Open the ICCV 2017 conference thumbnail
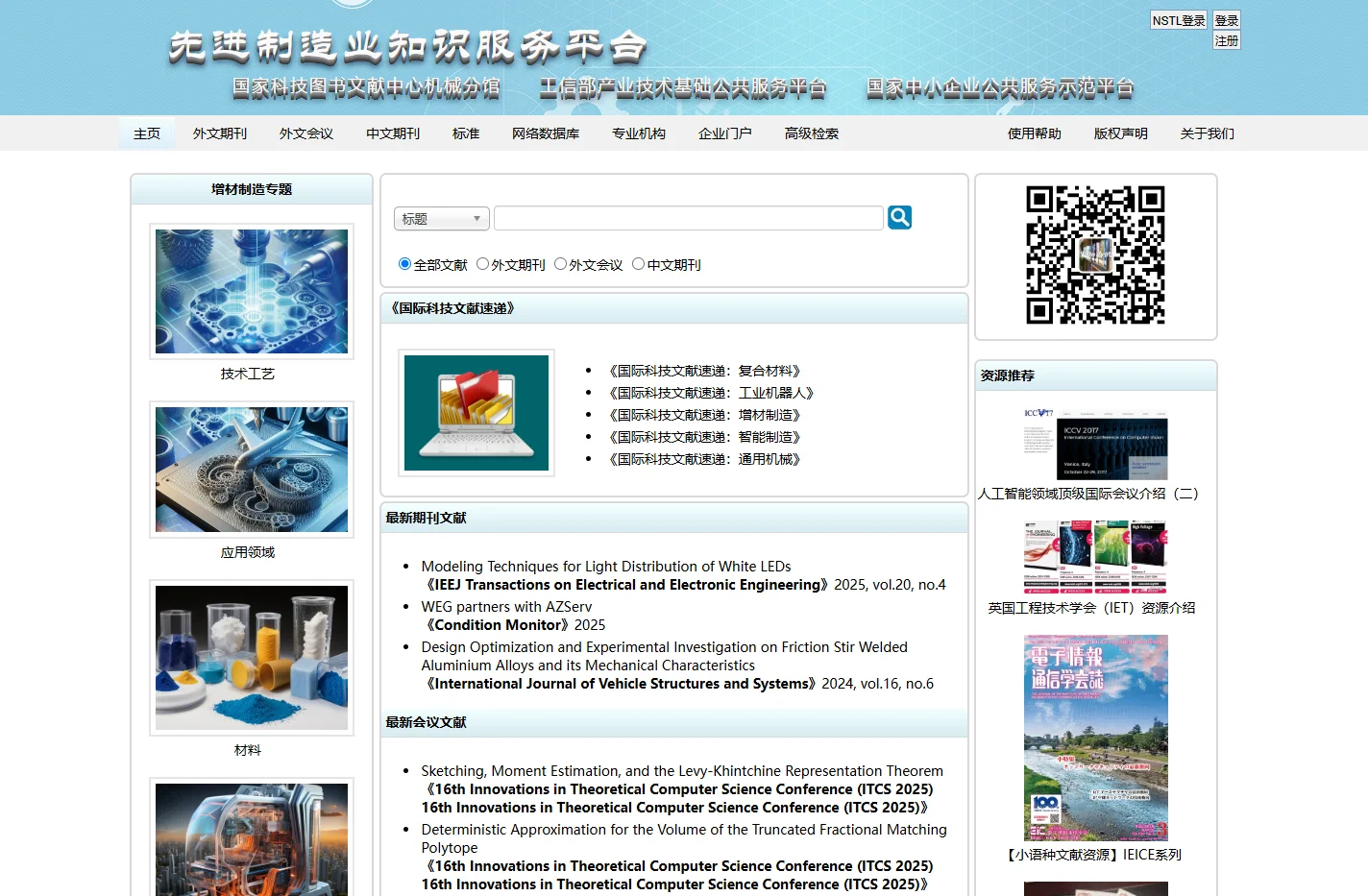Viewport: 1368px width, 896px height. point(1095,445)
